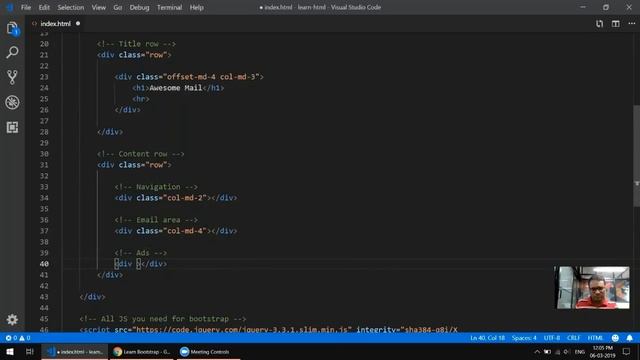Open the More Actions ellipsis menu
The image size is (640, 360).
tap(631, 24)
